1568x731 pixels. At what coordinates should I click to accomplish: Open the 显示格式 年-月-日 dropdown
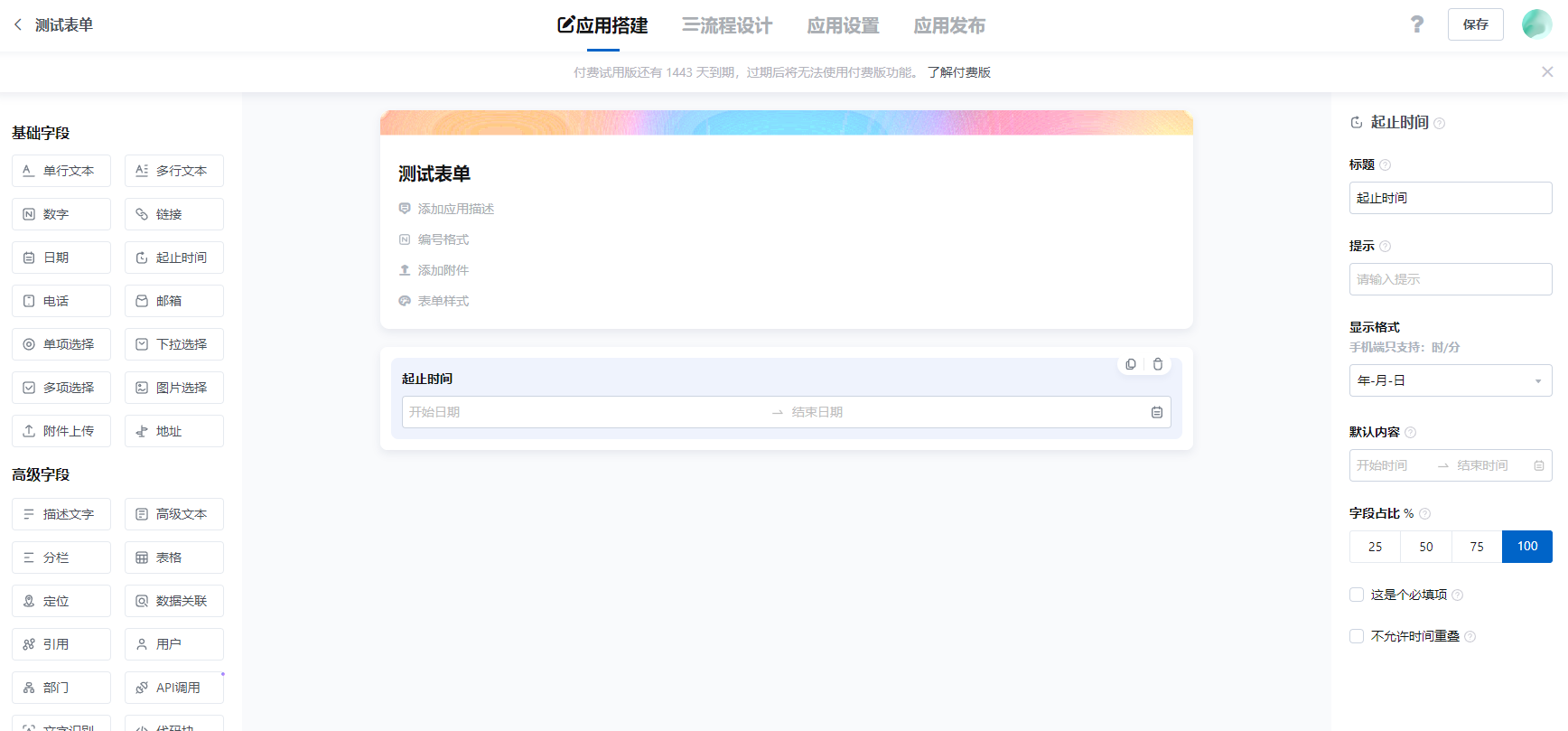point(1450,380)
